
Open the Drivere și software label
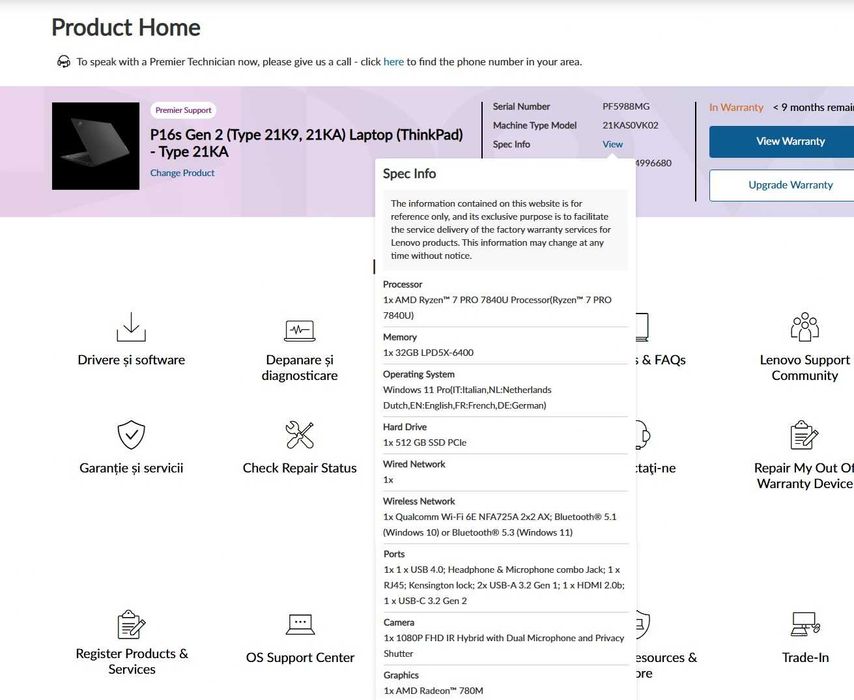tap(131, 360)
